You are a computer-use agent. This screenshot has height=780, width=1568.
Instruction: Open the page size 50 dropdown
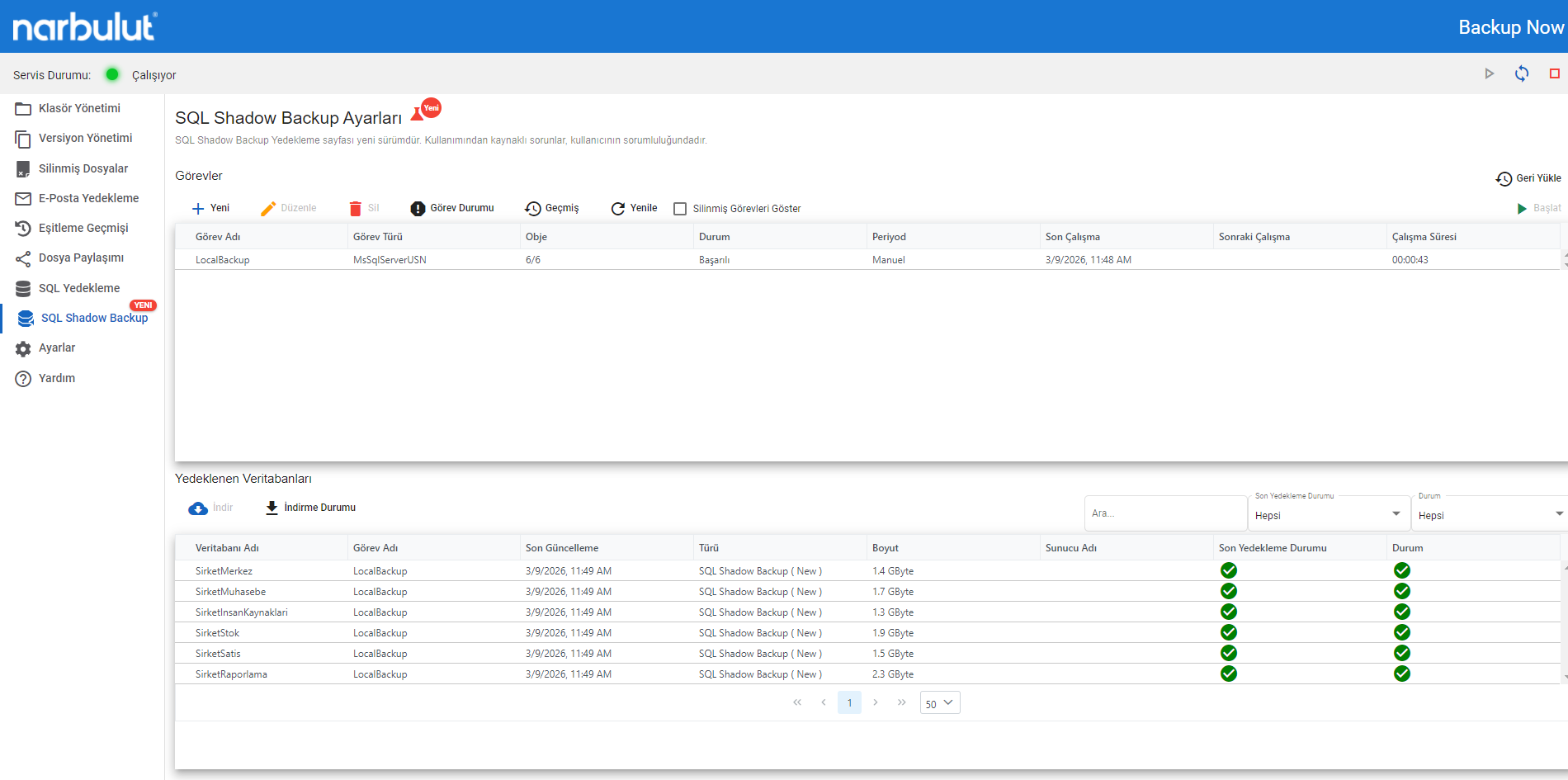coord(939,703)
